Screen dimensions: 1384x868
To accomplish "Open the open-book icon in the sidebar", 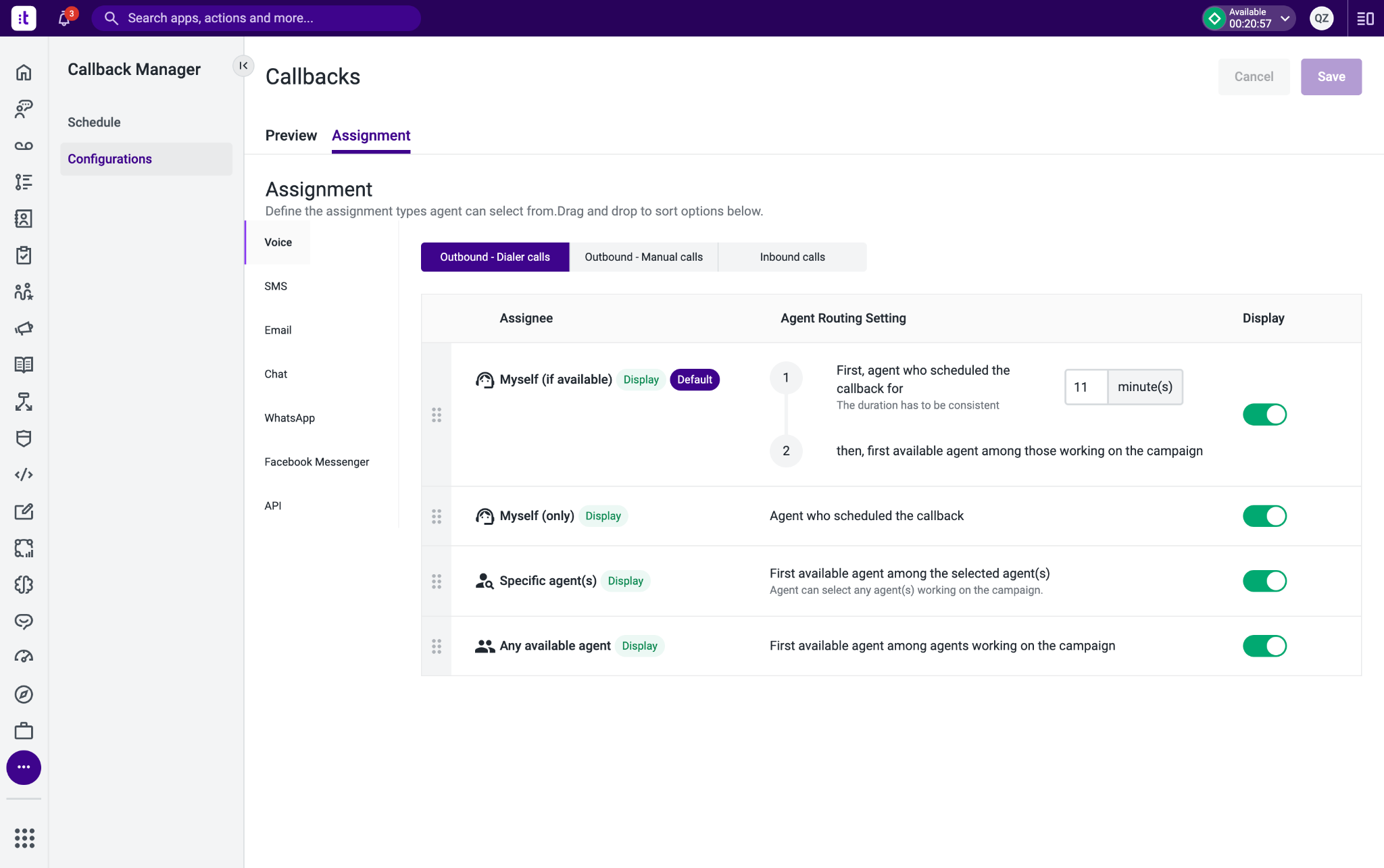I will [24, 365].
